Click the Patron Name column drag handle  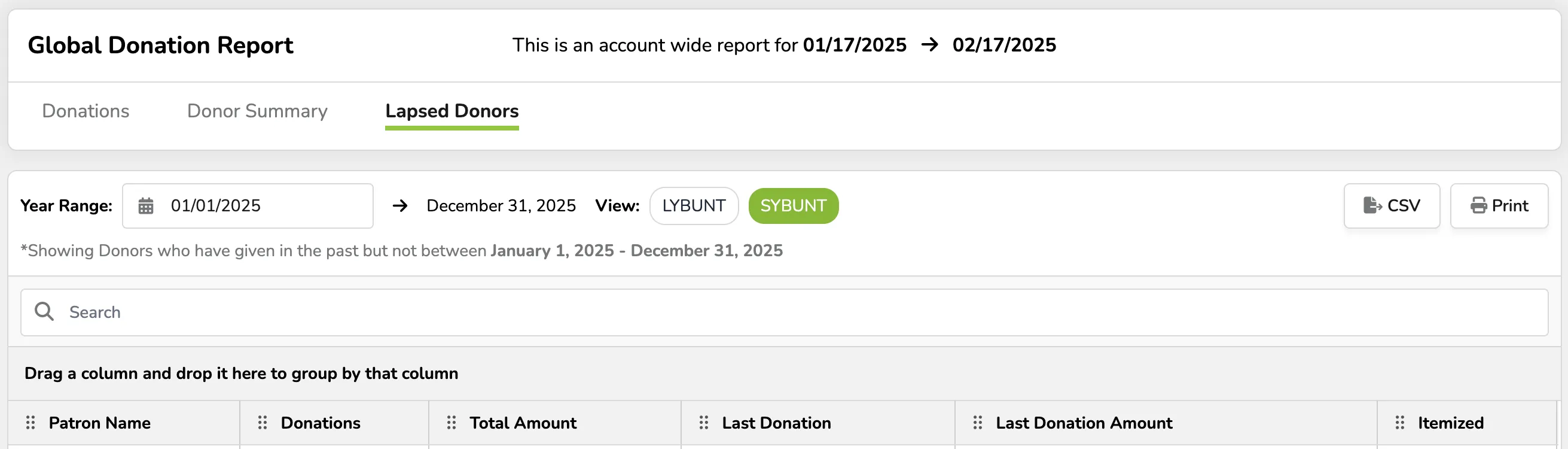30,422
